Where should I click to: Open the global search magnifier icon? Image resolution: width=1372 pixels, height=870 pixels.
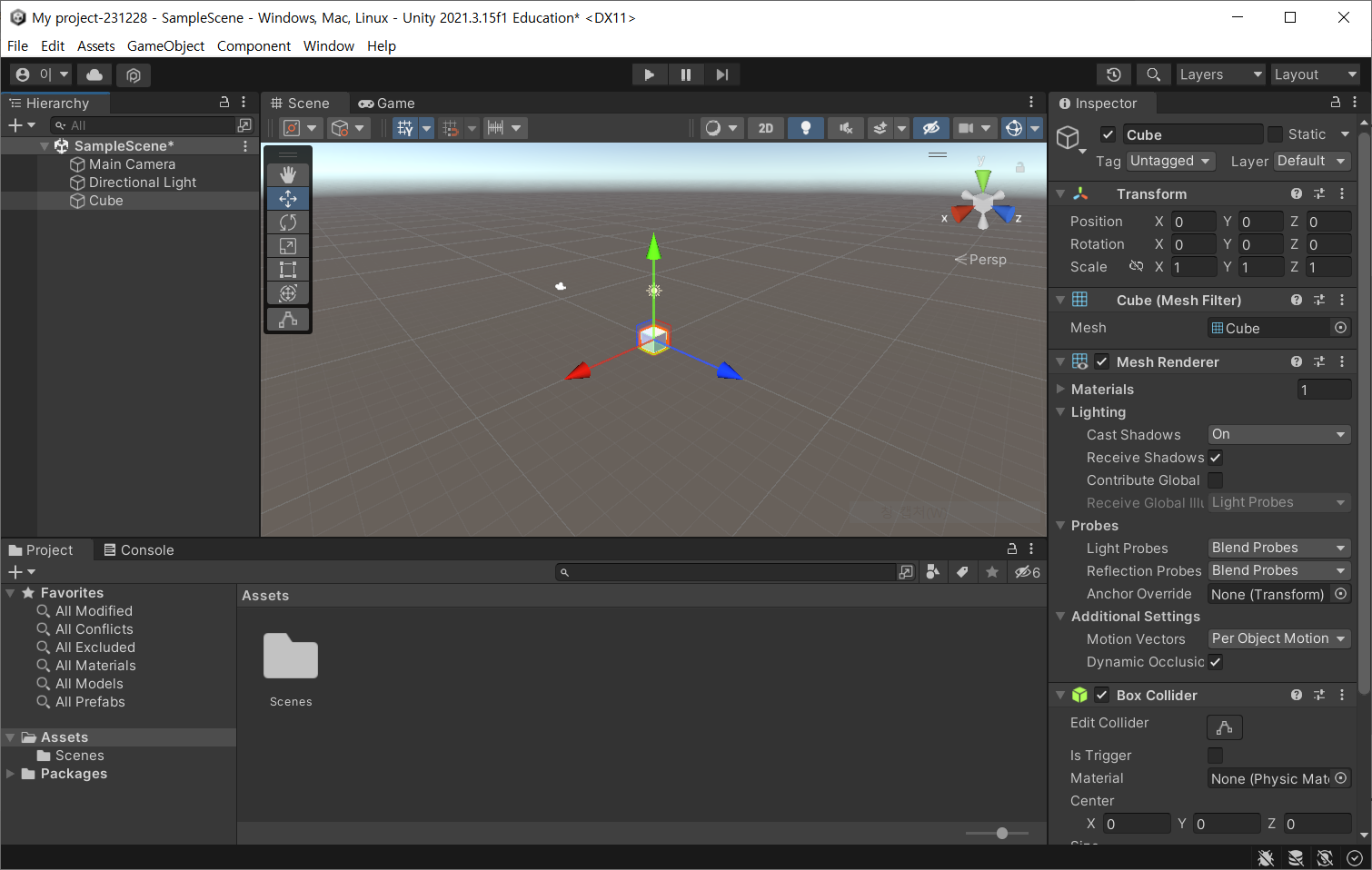[1153, 74]
